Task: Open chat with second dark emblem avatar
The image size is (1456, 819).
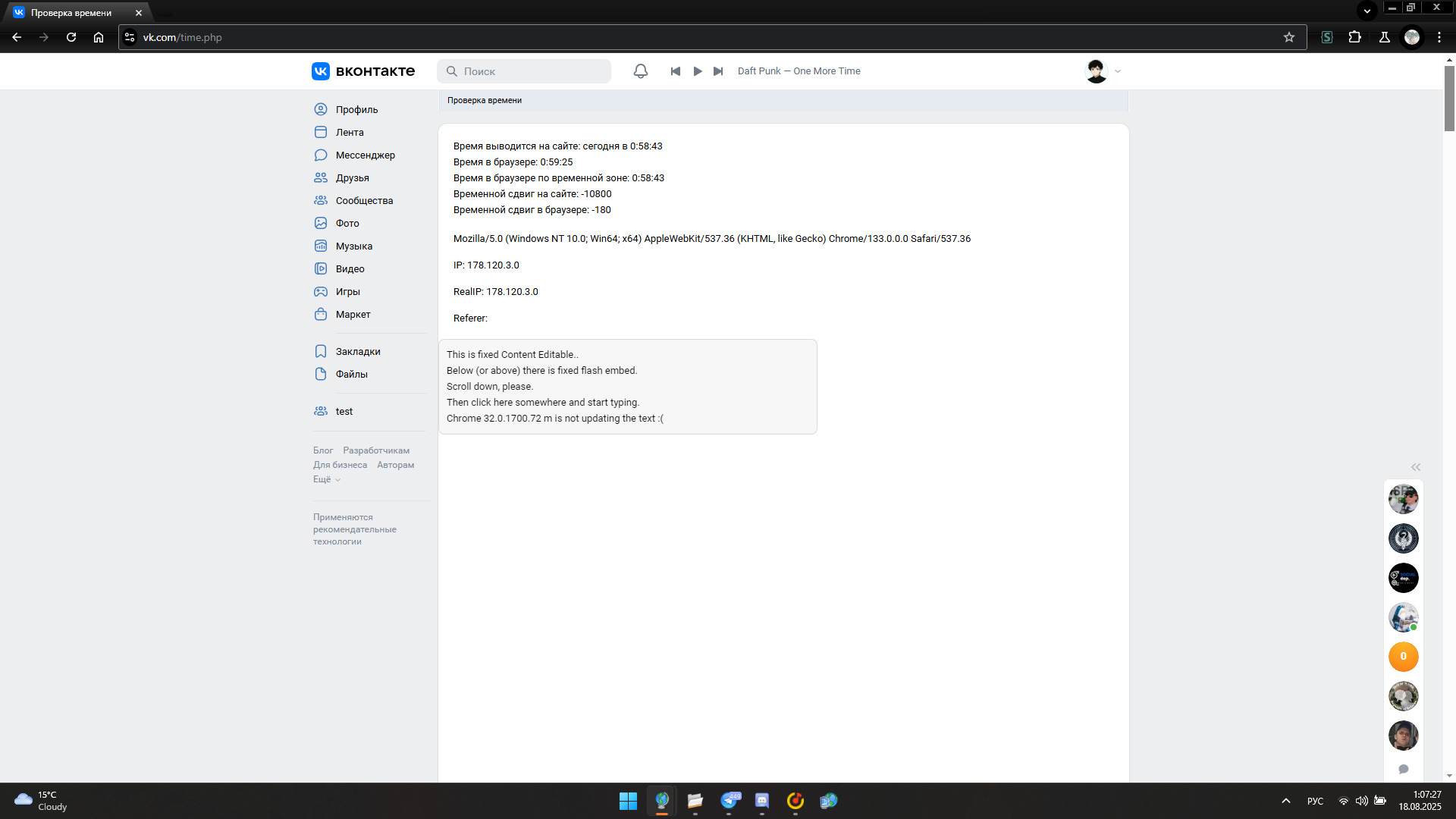Action: click(x=1403, y=538)
